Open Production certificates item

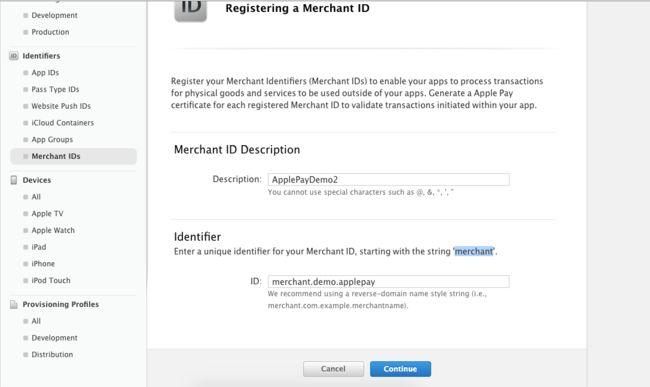click(x=50, y=32)
